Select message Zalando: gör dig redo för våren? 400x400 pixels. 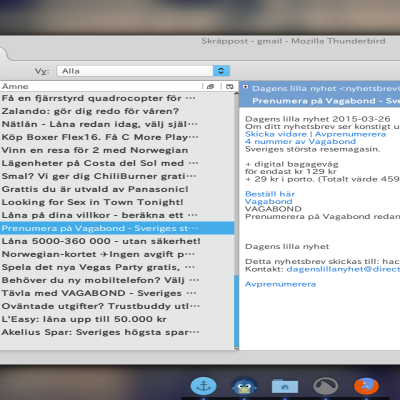point(117,111)
